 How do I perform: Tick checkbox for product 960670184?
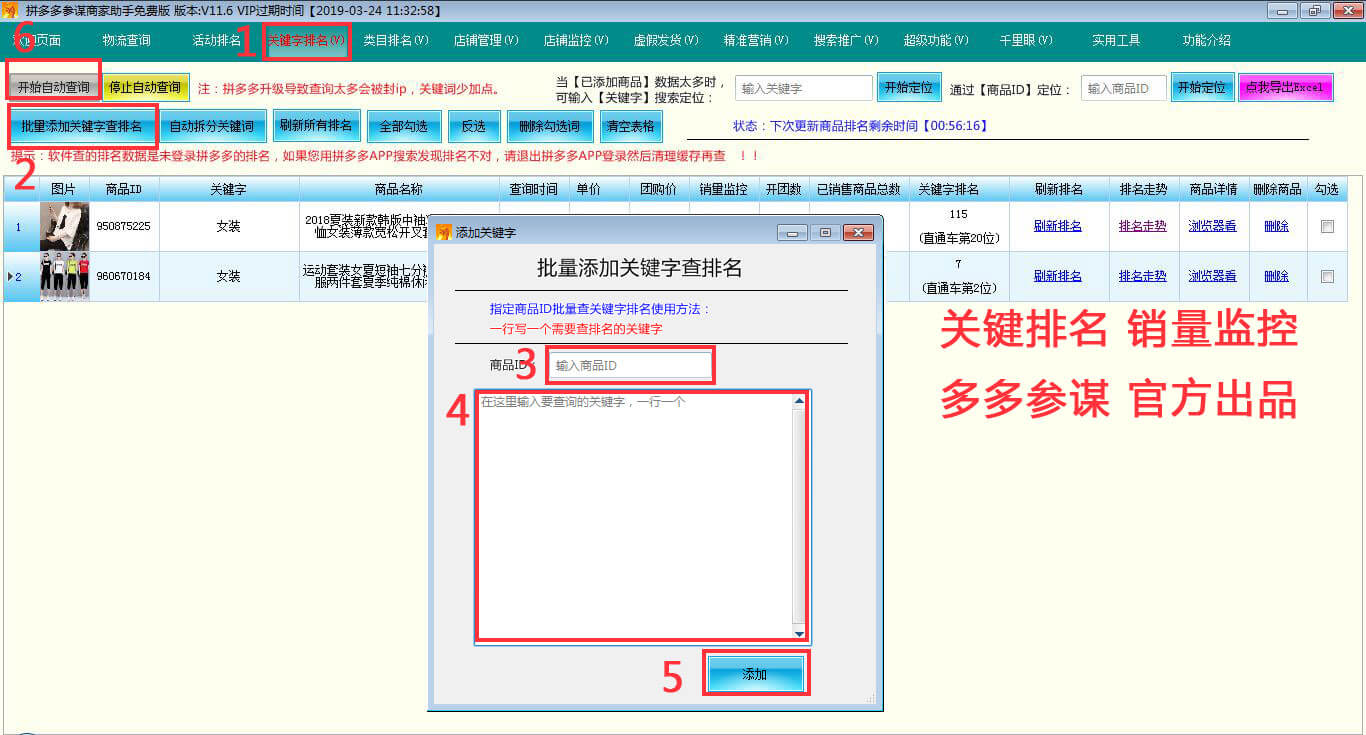[x=1327, y=276]
